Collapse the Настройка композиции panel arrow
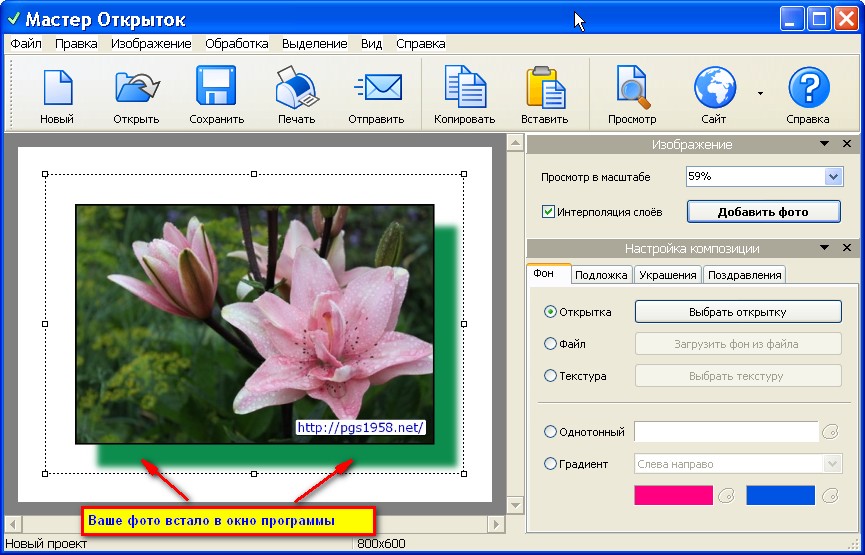Screen dimensions: 865x555 point(824,248)
